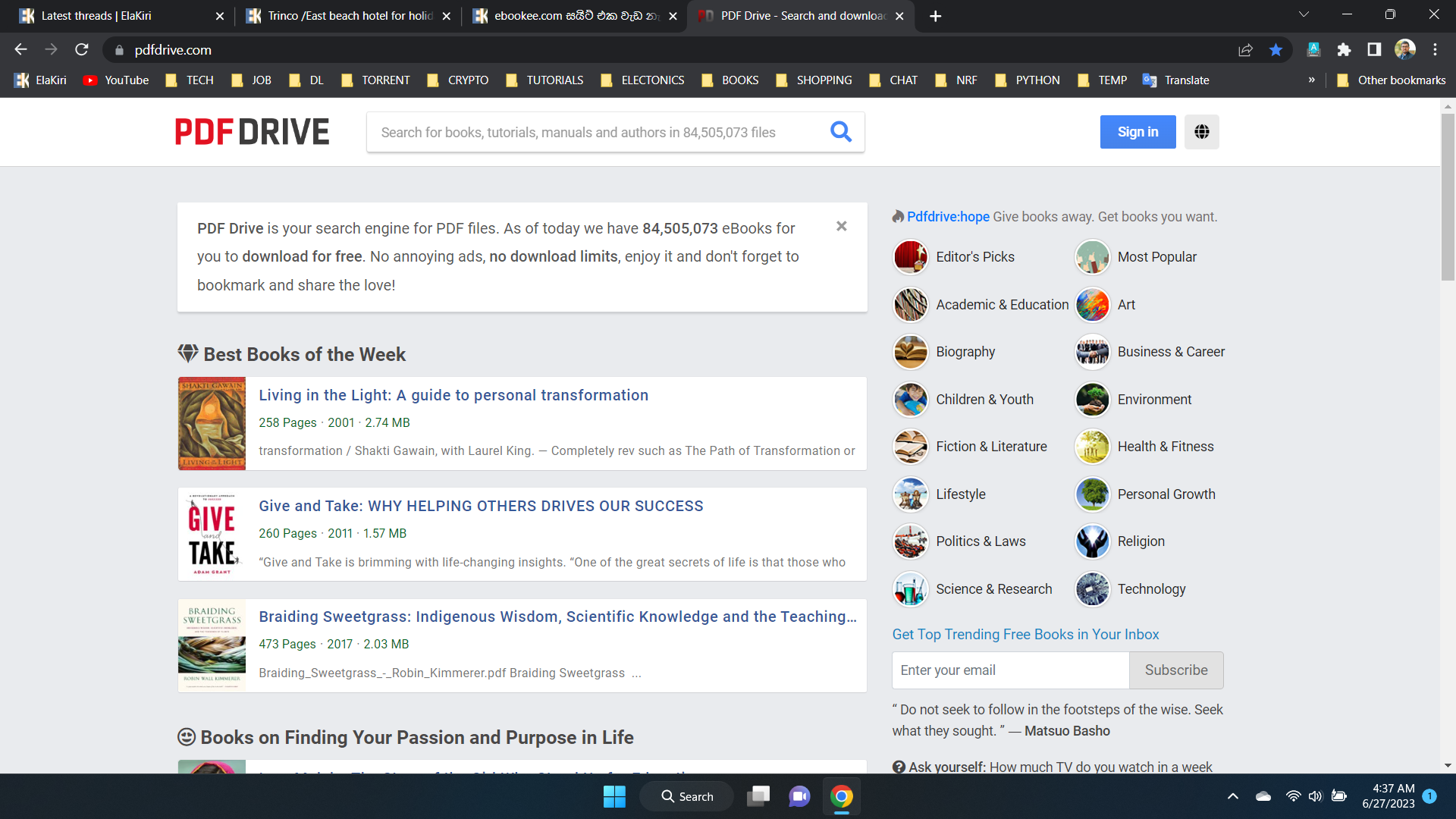Image resolution: width=1456 pixels, height=819 pixels.
Task: Open the Windows Start menu
Action: click(x=614, y=796)
